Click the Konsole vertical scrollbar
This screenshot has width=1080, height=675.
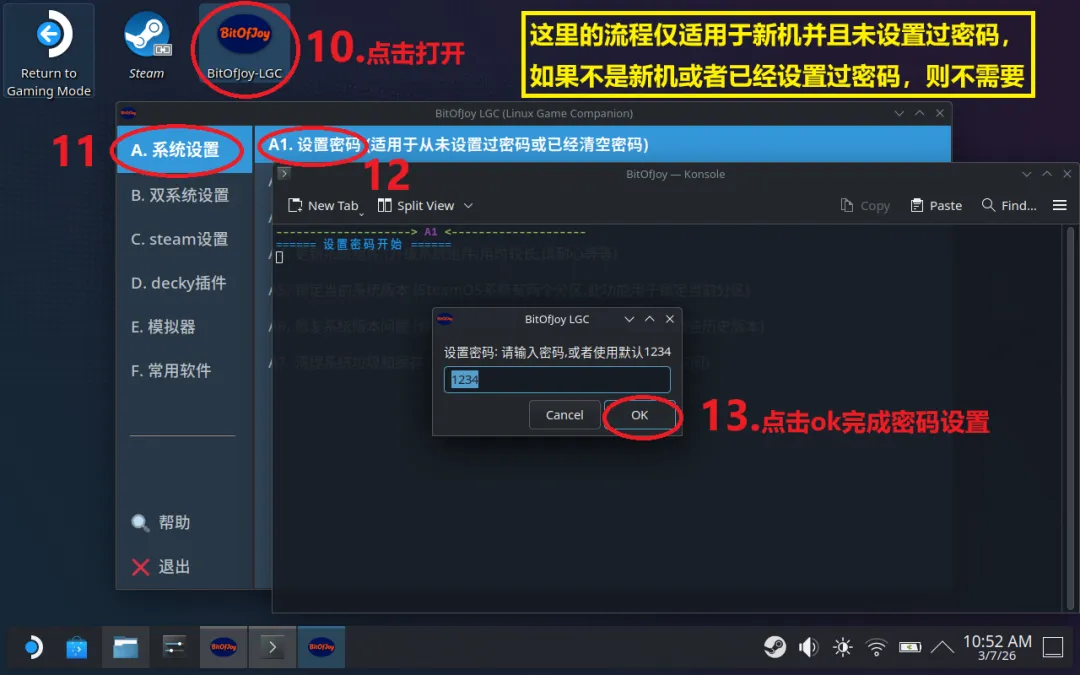(1070, 417)
